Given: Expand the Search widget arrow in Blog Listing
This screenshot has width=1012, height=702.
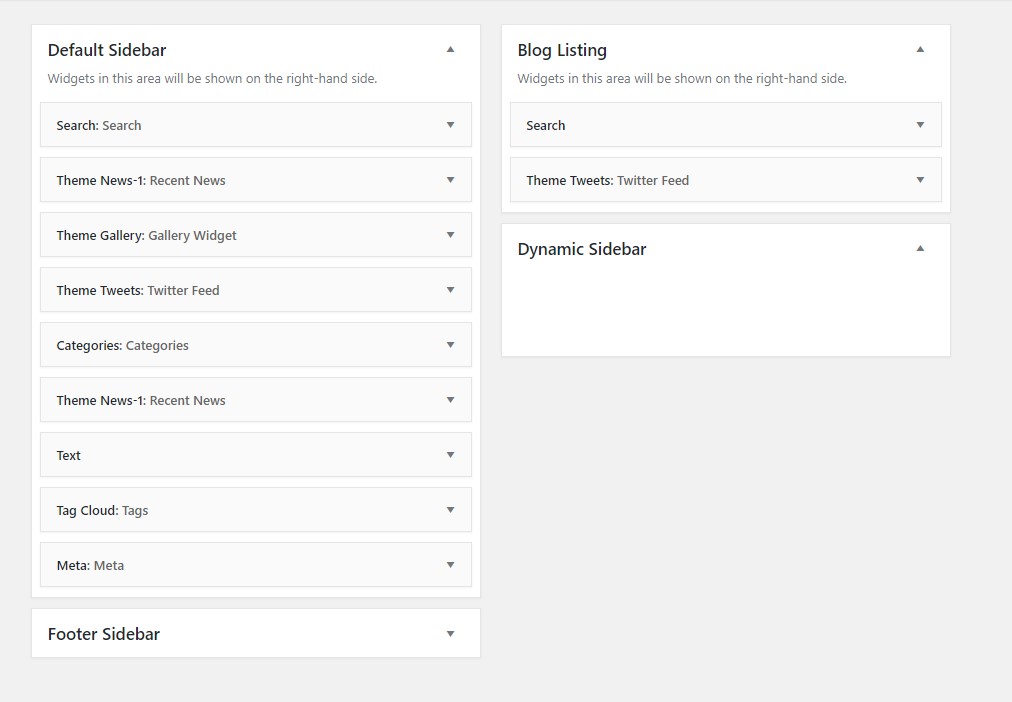Looking at the screenshot, I should [920, 125].
